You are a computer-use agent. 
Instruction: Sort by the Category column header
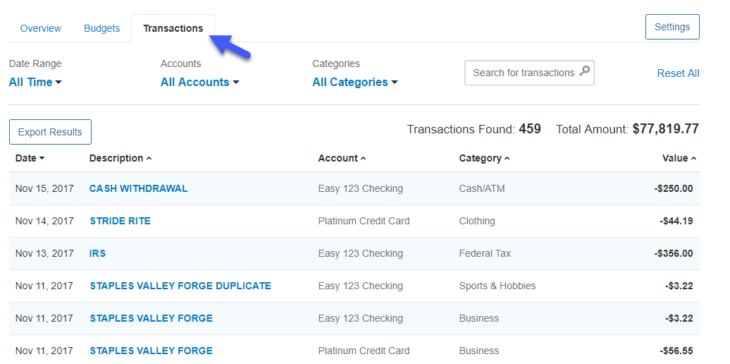484,158
